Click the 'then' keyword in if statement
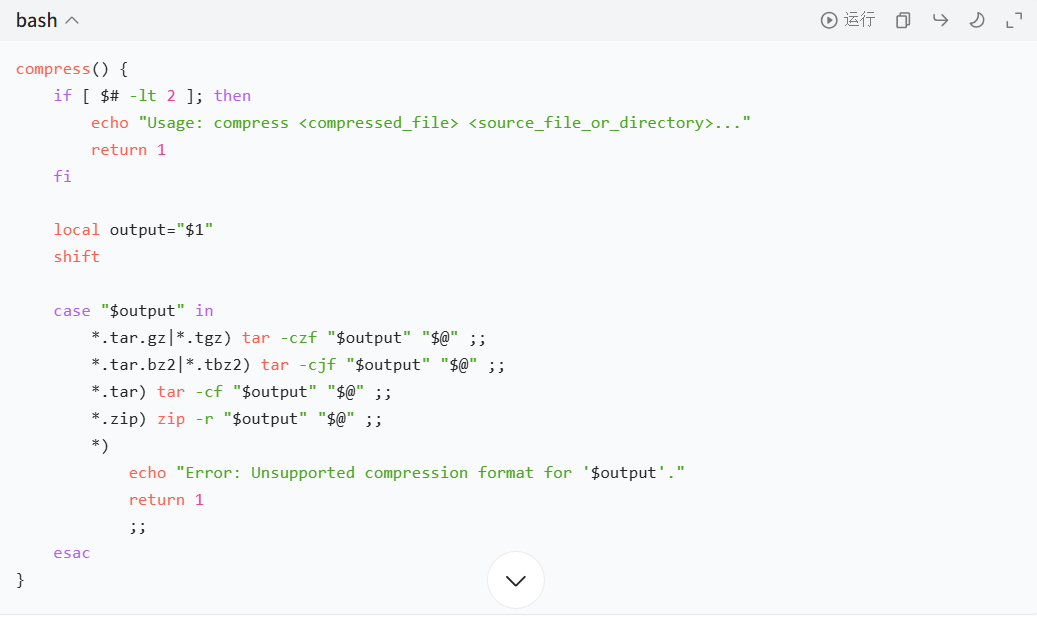This screenshot has height=618, width=1037. coord(232,96)
